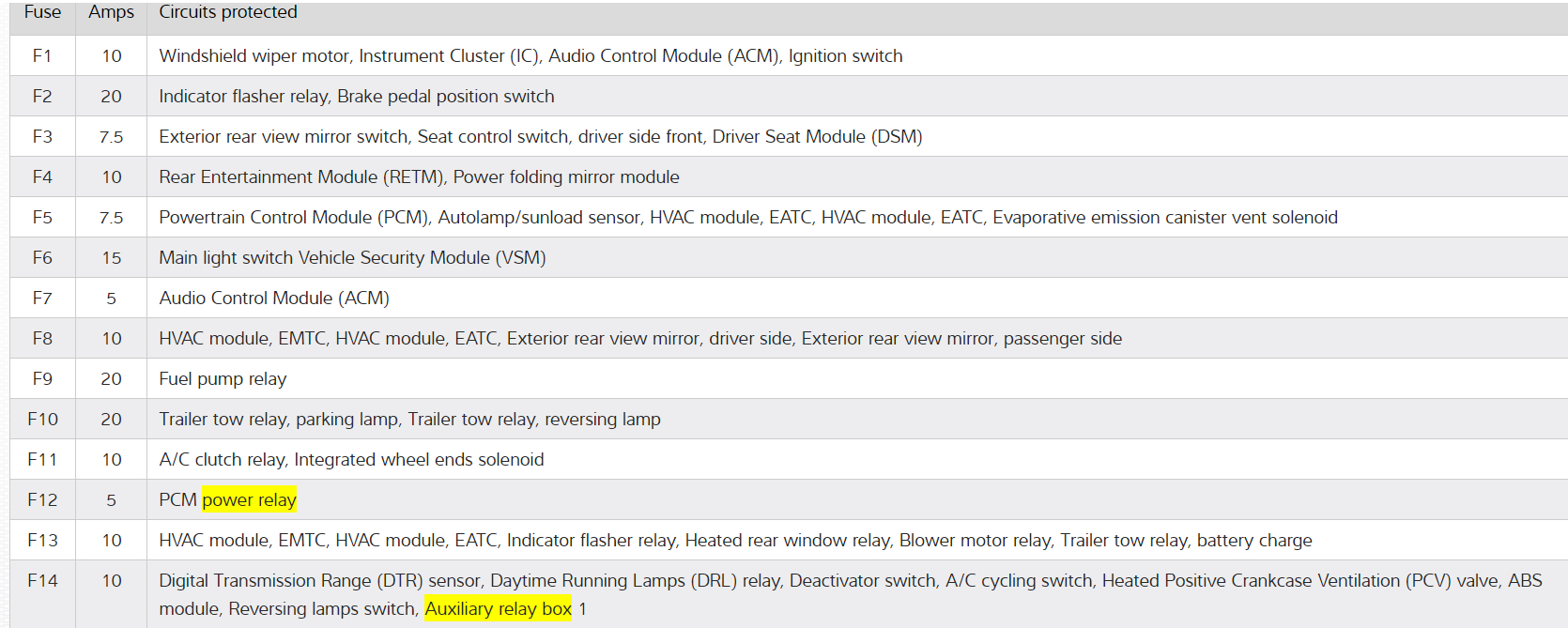This screenshot has width=1568, height=628.
Task: Click the 7.5 amp value for F5
Action: point(111,218)
